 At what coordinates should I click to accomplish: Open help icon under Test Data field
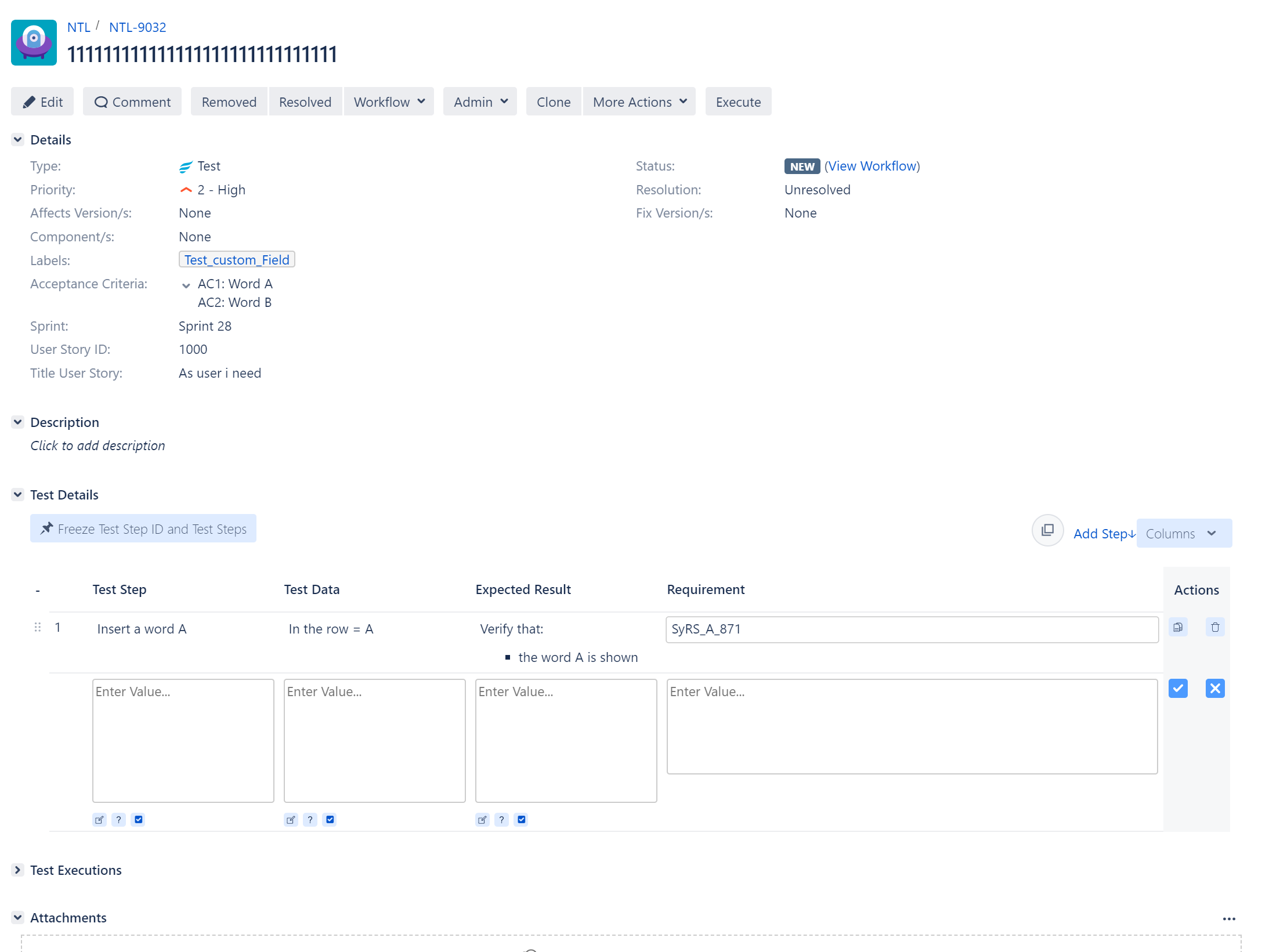click(x=310, y=820)
